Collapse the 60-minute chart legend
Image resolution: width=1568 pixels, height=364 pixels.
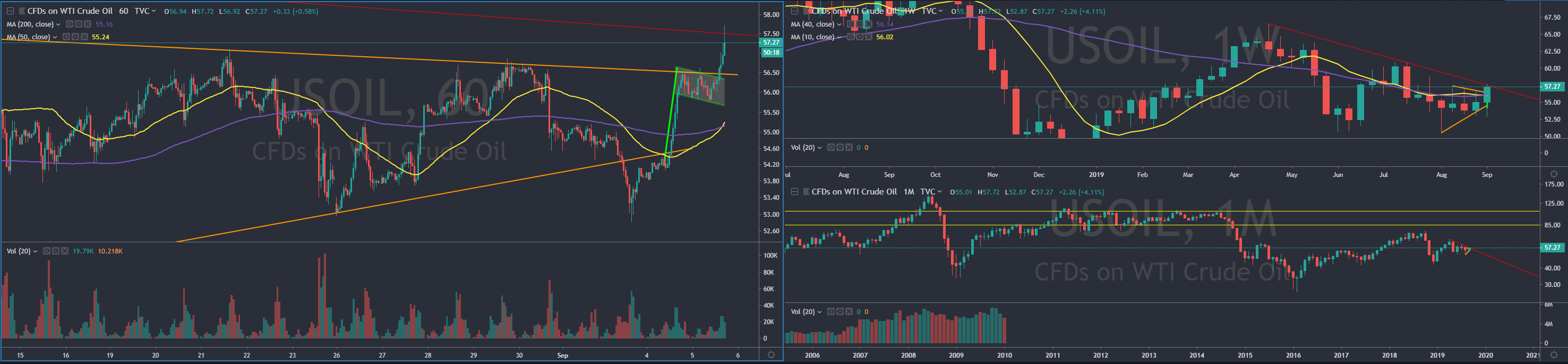[x=10, y=11]
